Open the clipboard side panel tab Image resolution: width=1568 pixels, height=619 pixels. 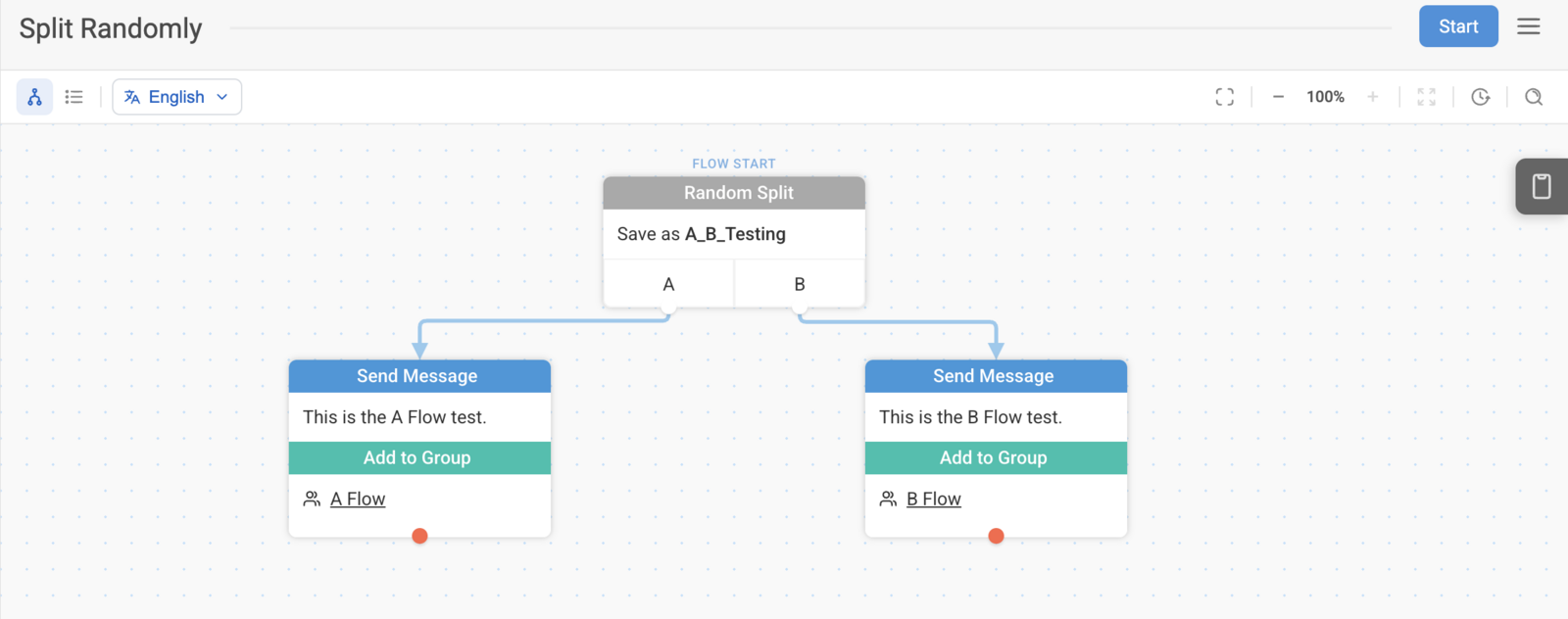tap(1542, 186)
